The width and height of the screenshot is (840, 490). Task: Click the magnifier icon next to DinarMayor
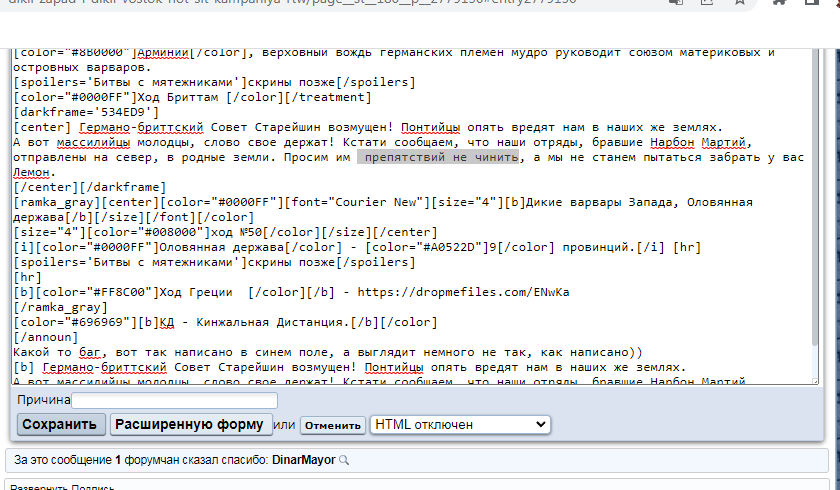[x=345, y=461]
